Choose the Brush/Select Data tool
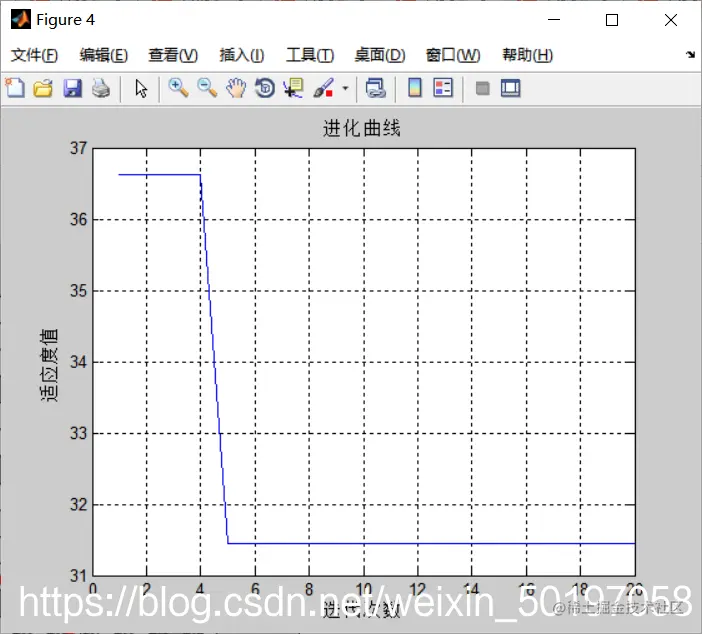Screen dimensions: 702x634 324,88
